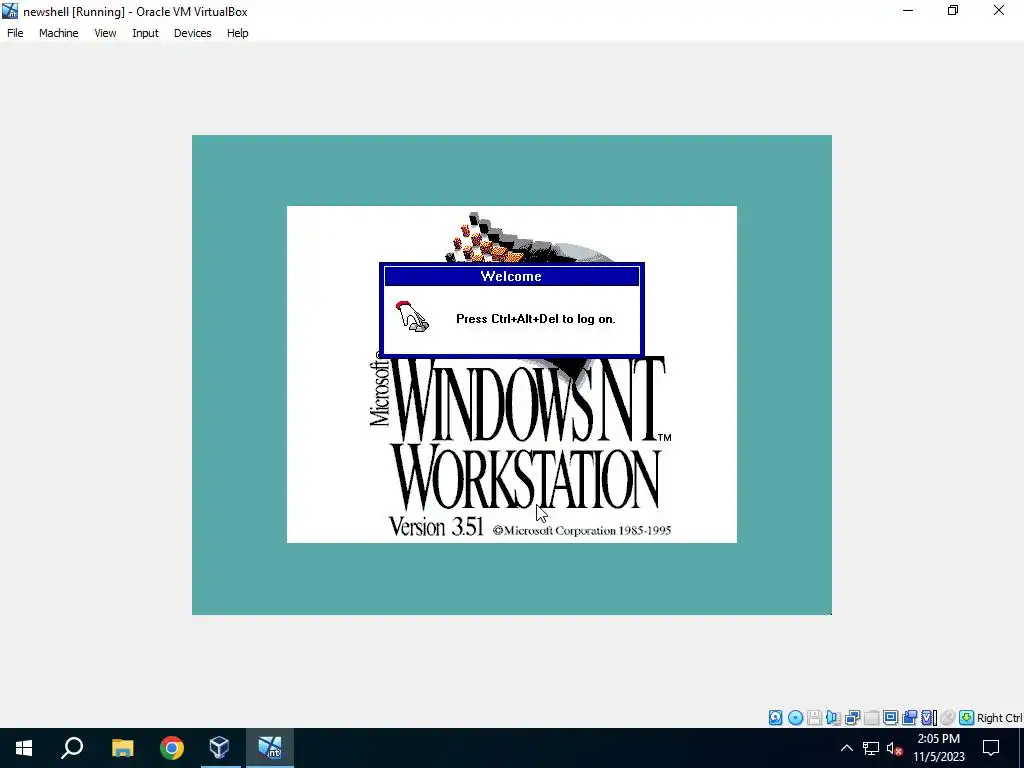Restore down the VirtualBox window
1024x768 pixels.
(953, 10)
